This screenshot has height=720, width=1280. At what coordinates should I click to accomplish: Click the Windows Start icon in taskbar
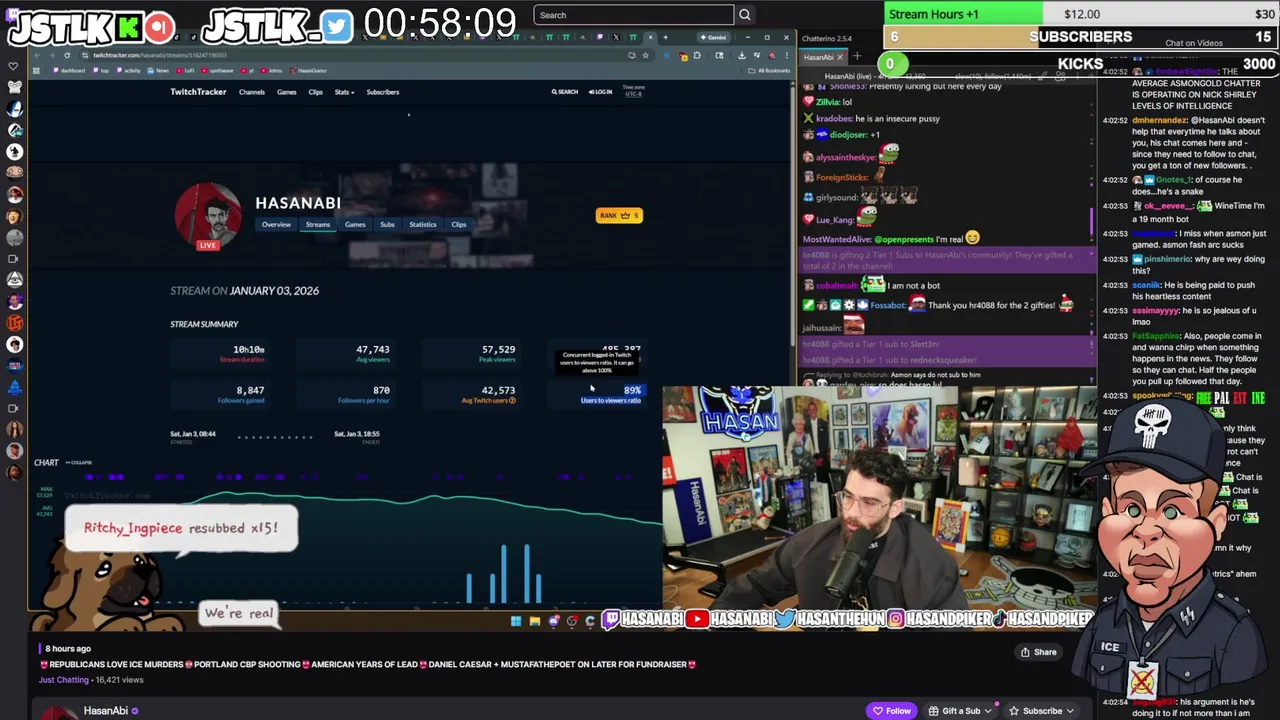click(516, 621)
